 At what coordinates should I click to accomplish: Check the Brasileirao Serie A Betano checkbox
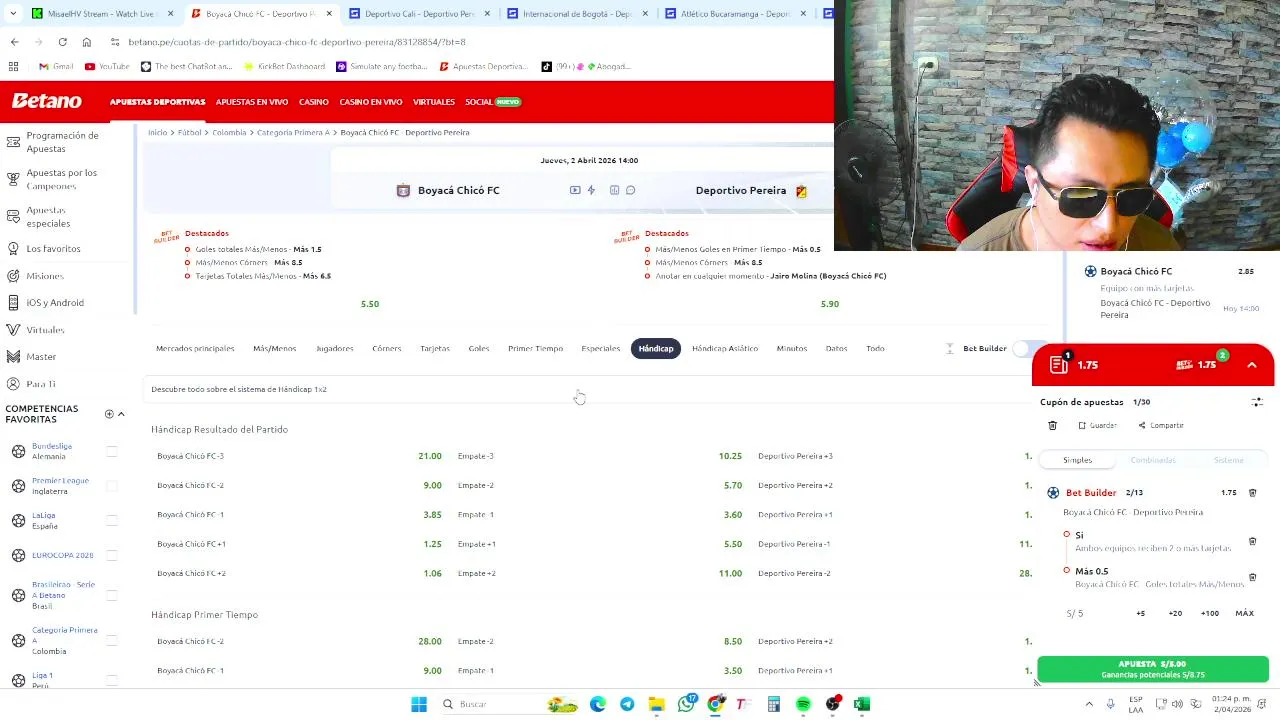pyautogui.click(x=112, y=595)
